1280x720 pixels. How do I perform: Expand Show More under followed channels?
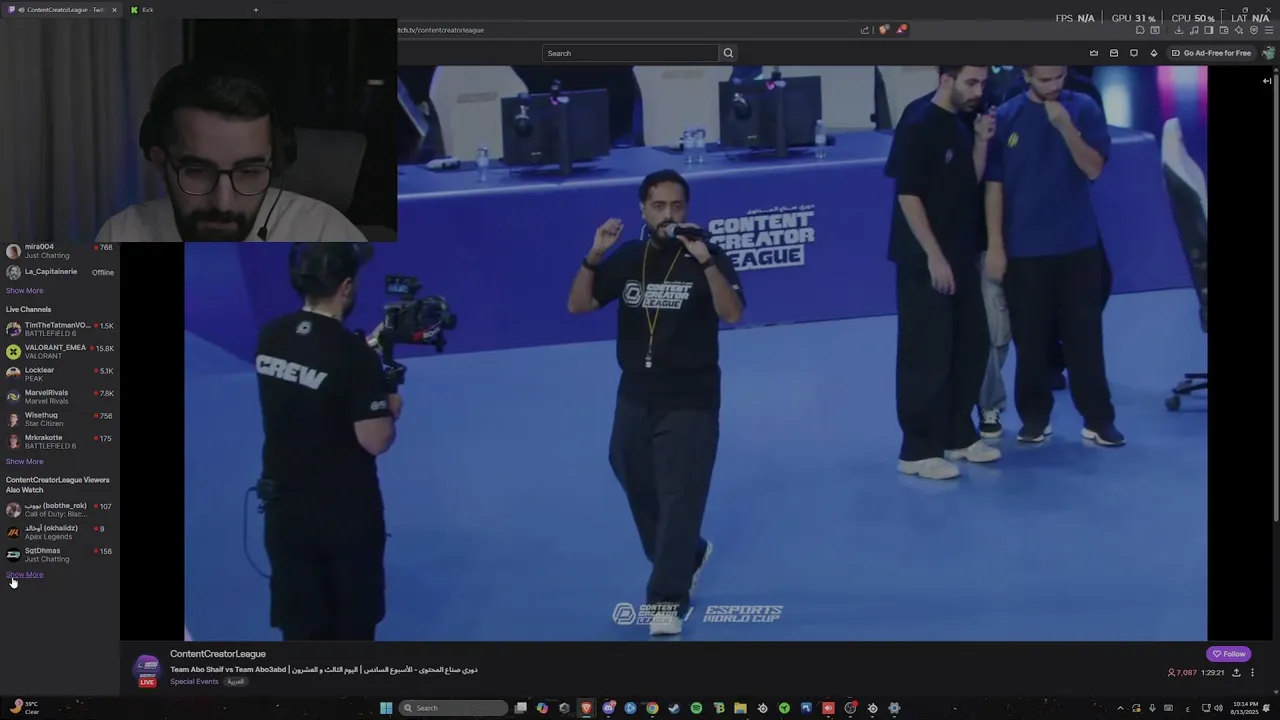pos(24,291)
